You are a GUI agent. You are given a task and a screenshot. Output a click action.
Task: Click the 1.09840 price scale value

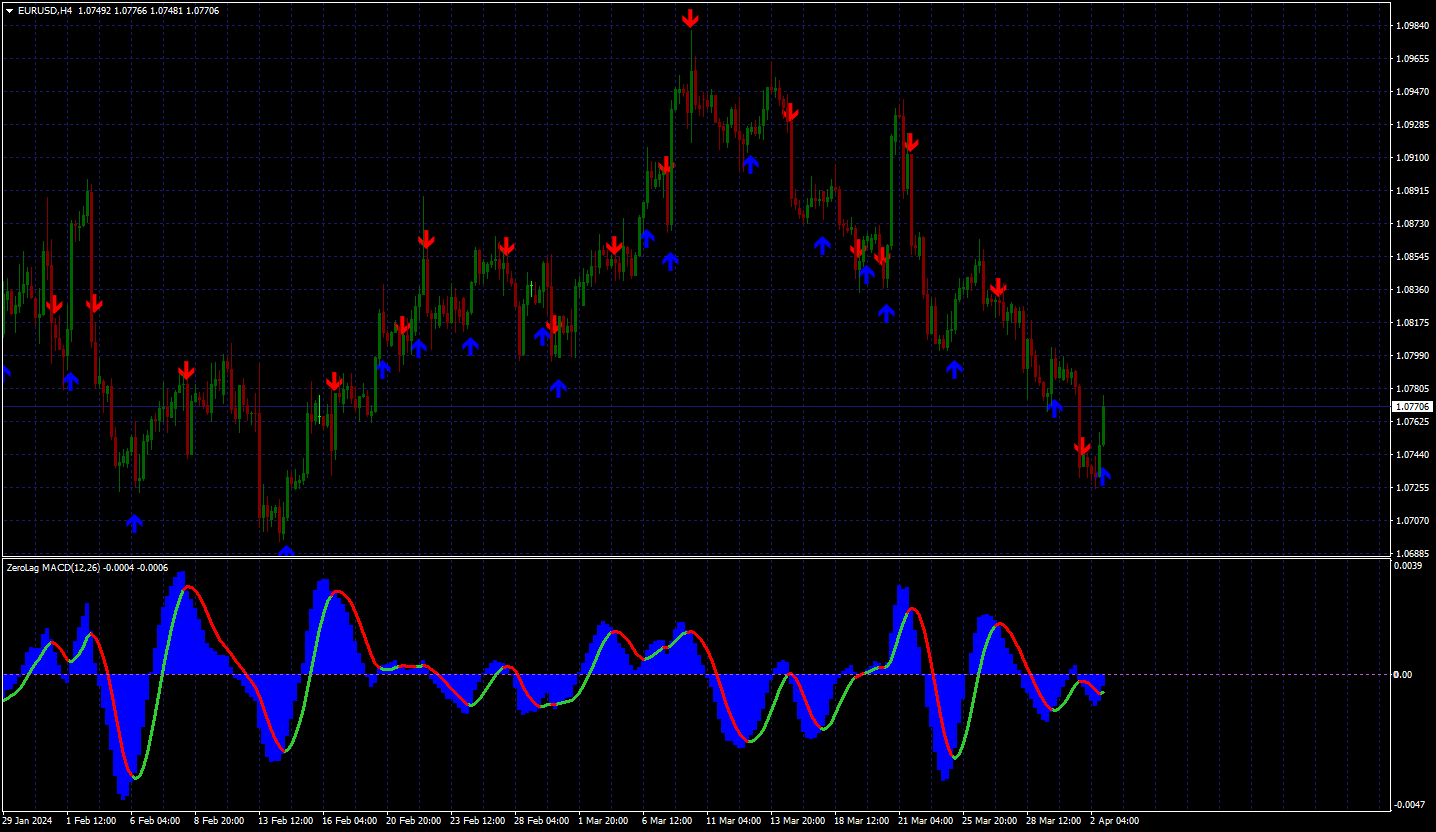[x=1412, y=26]
